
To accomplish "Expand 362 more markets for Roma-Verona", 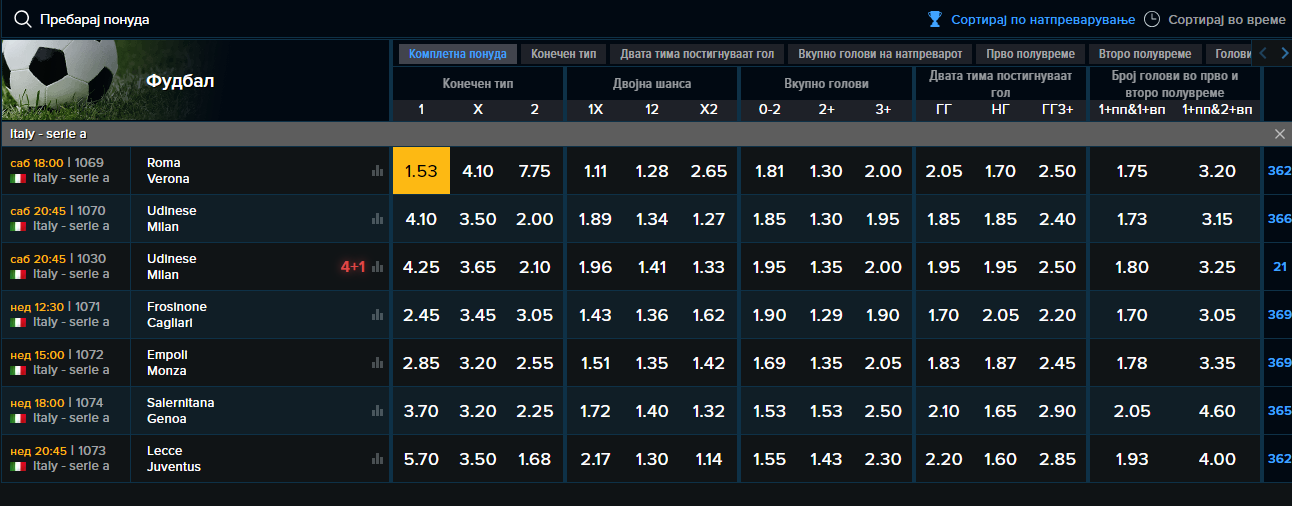I will (1278, 171).
